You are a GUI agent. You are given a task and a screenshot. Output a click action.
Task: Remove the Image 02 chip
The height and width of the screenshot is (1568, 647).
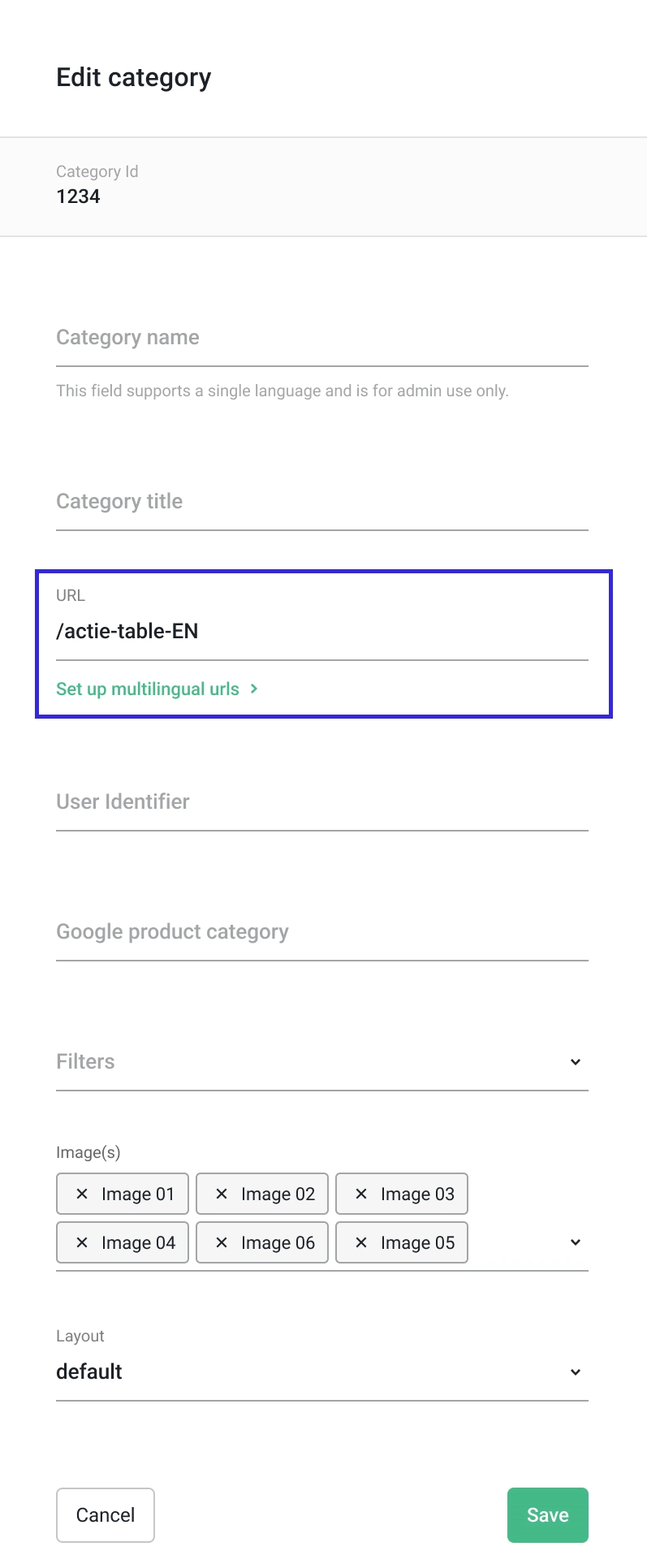coord(222,1194)
